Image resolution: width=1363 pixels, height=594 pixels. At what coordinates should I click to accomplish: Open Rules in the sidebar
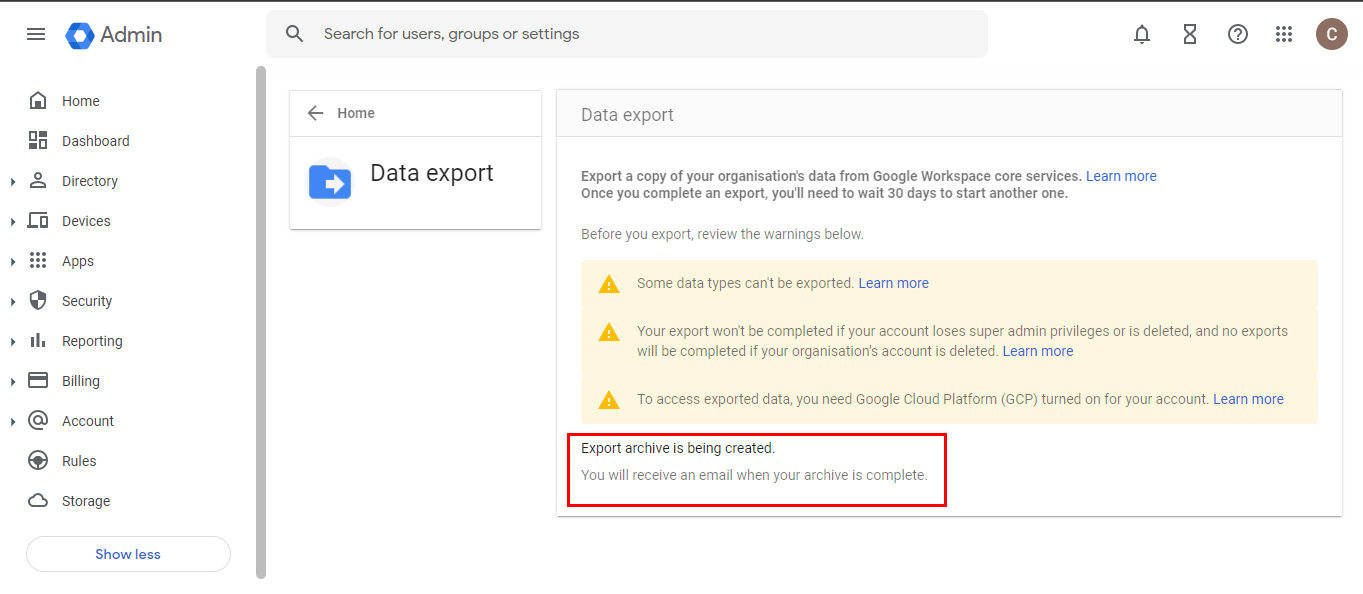[79, 461]
